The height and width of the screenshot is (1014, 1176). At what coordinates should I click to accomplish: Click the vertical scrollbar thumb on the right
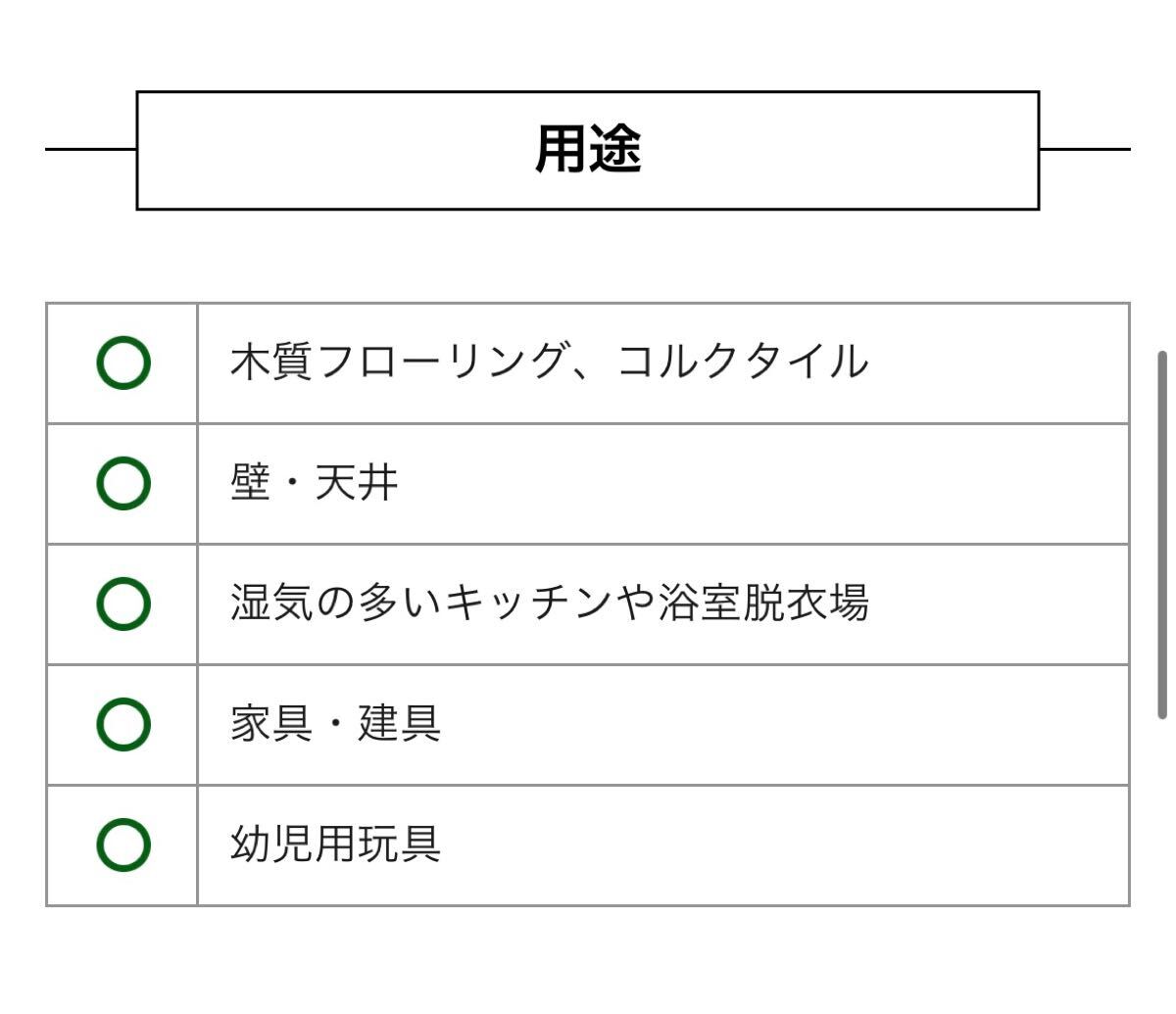(1162, 535)
